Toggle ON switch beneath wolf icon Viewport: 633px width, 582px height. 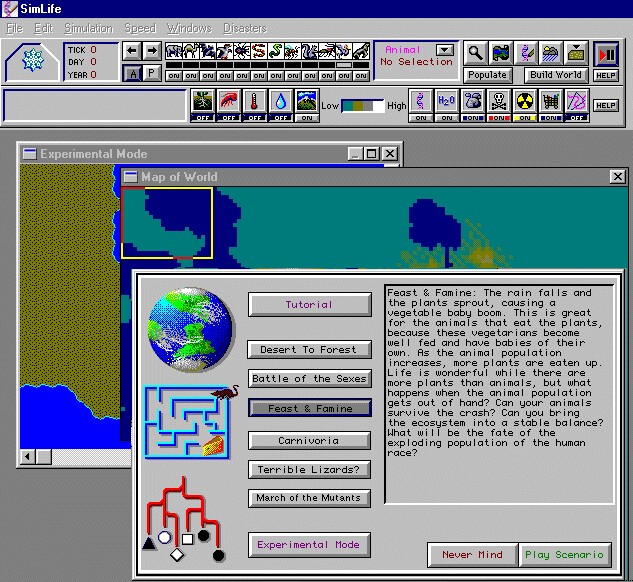point(361,76)
